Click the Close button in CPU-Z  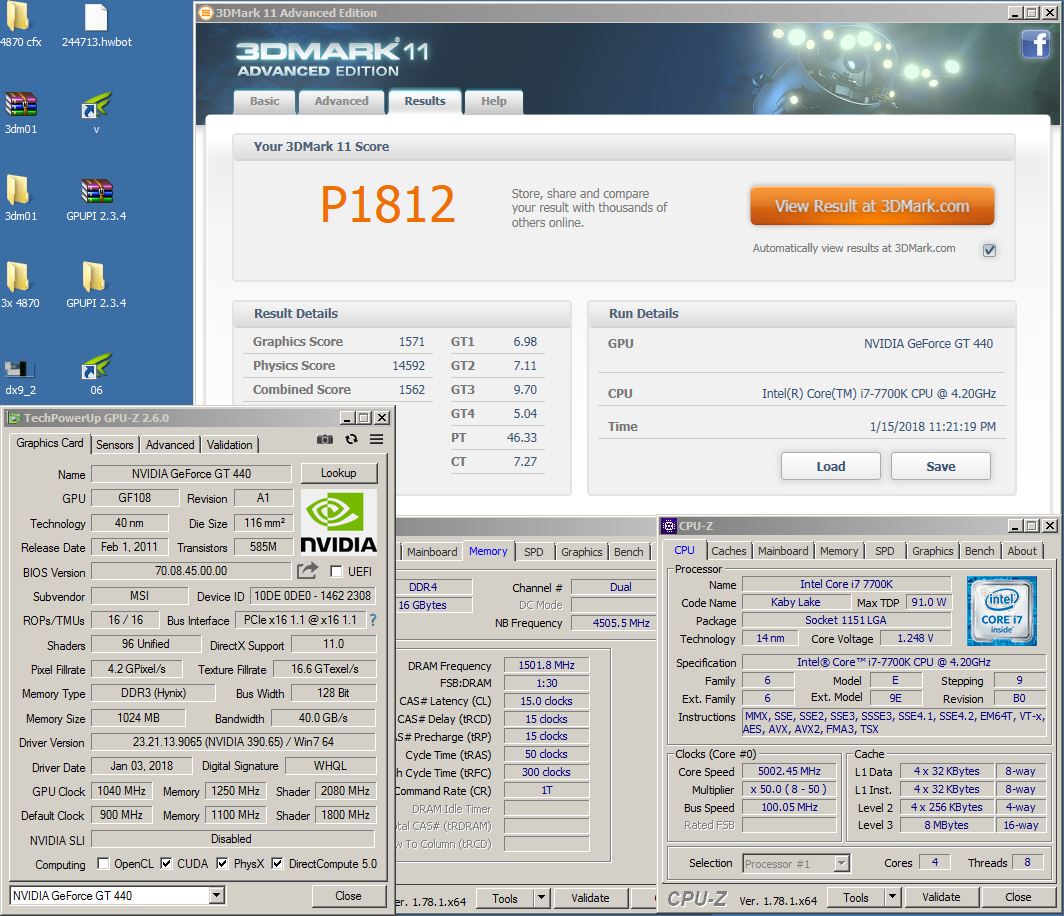pyautogui.click(x=1018, y=897)
